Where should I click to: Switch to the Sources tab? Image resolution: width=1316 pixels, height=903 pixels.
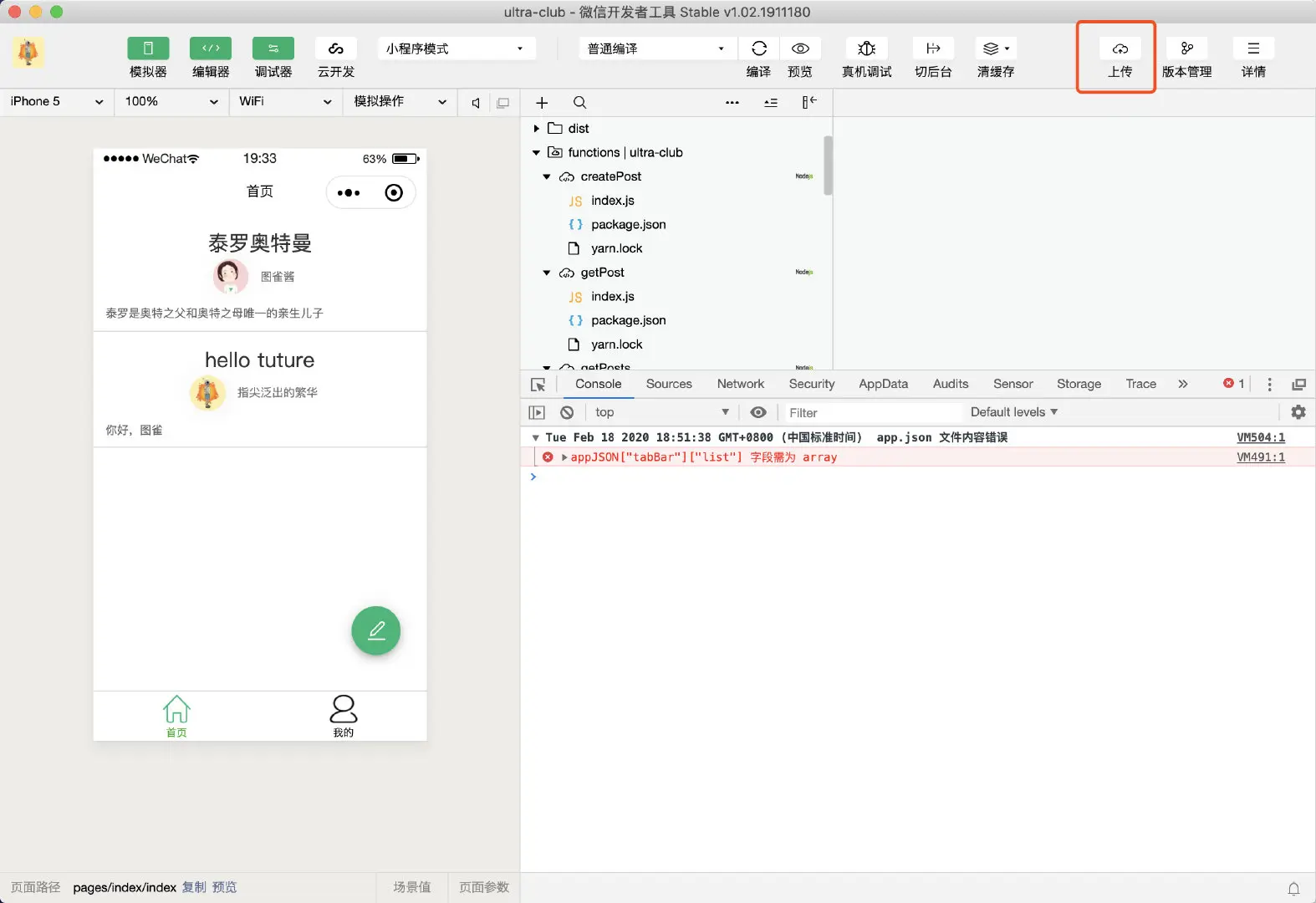(x=669, y=384)
